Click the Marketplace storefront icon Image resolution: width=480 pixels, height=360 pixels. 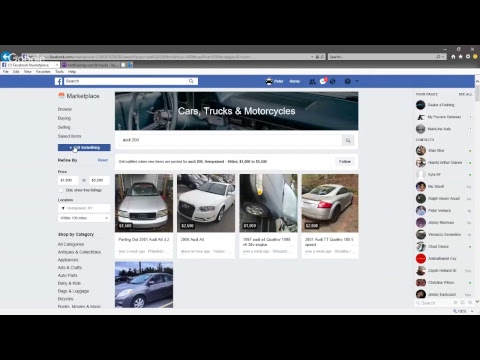pos(61,96)
